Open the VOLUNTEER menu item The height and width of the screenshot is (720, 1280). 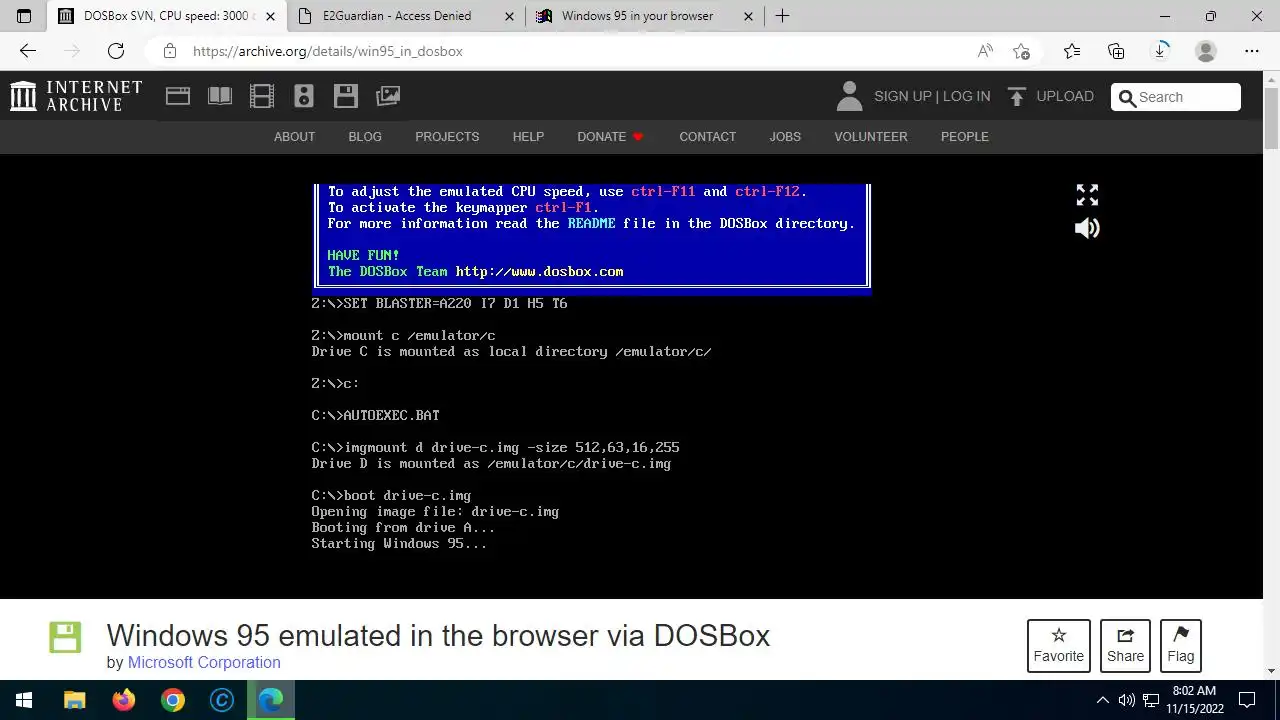tap(871, 136)
